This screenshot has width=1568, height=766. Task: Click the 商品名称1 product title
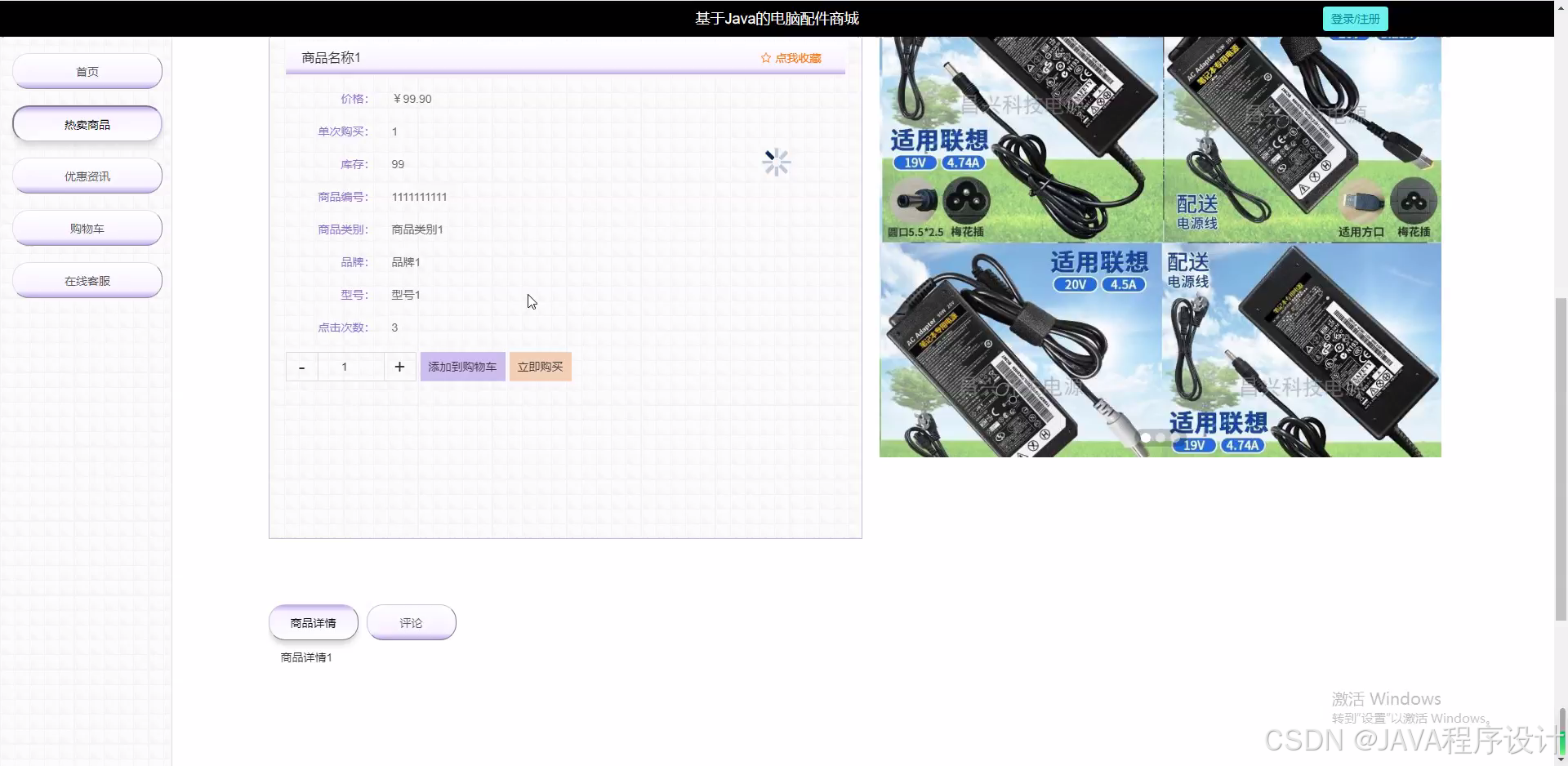click(x=331, y=57)
